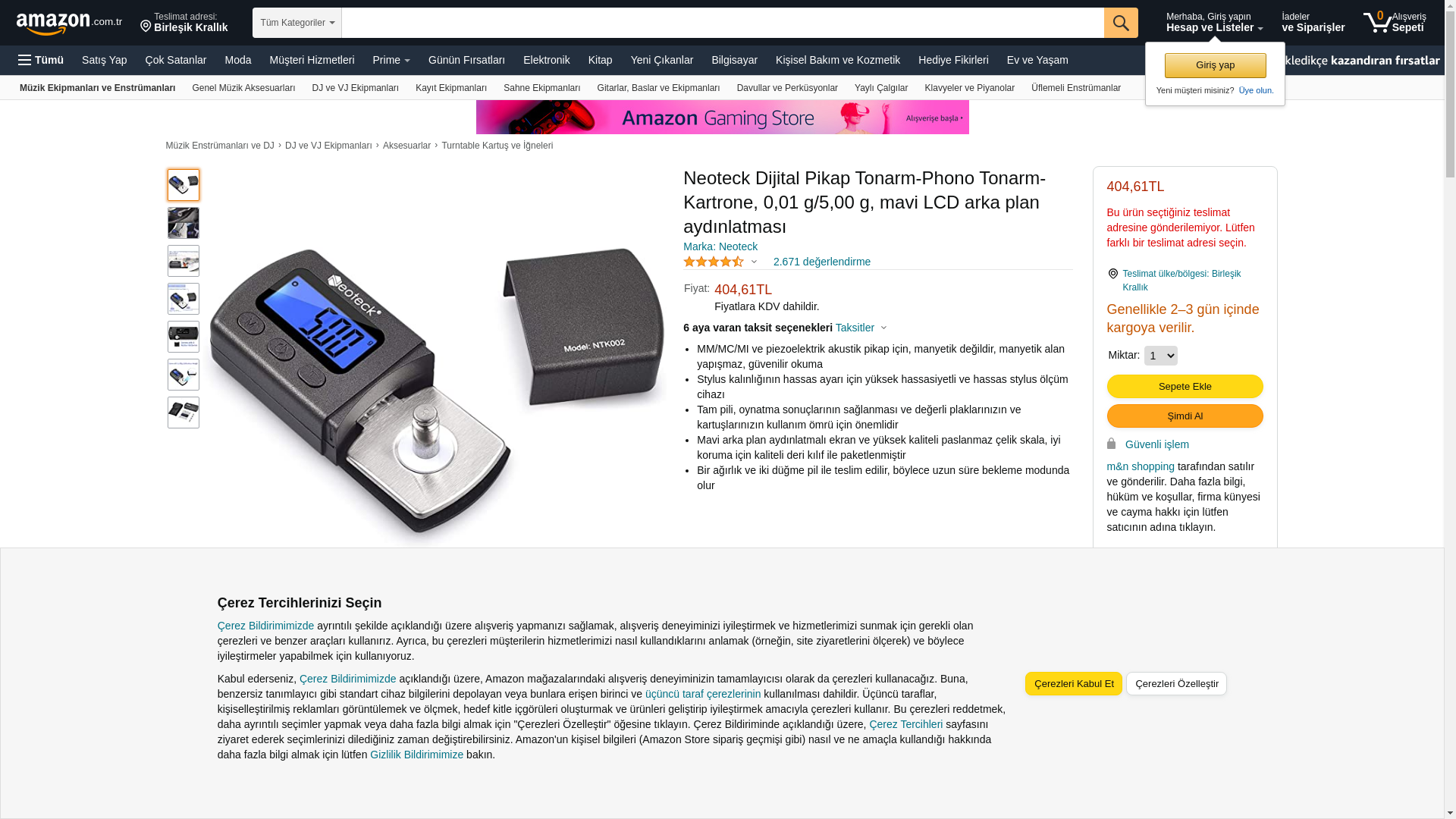
Task: Select the Bilgisayar navigation item
Action: coord(734,60)
